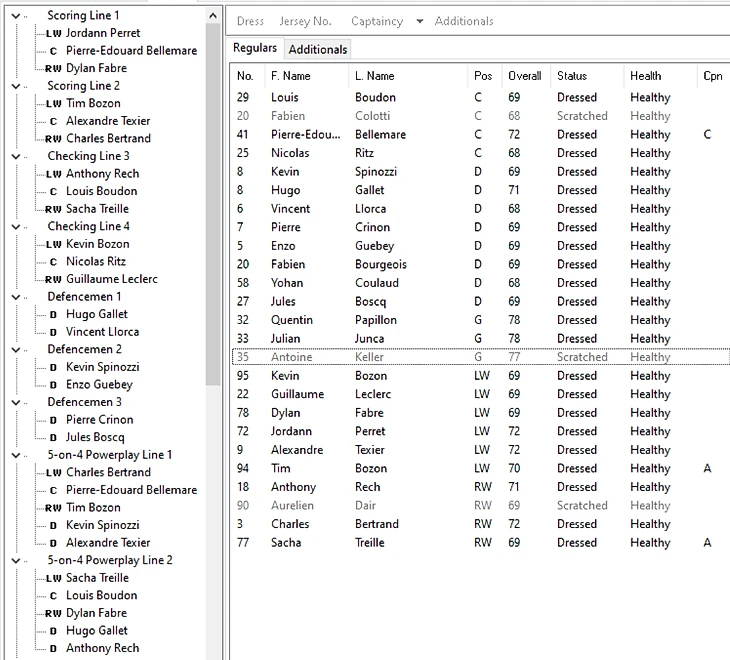Viewport: 730px width, 660px height.
Task: Select the Julian Junca goalie row
Action: 480,338
